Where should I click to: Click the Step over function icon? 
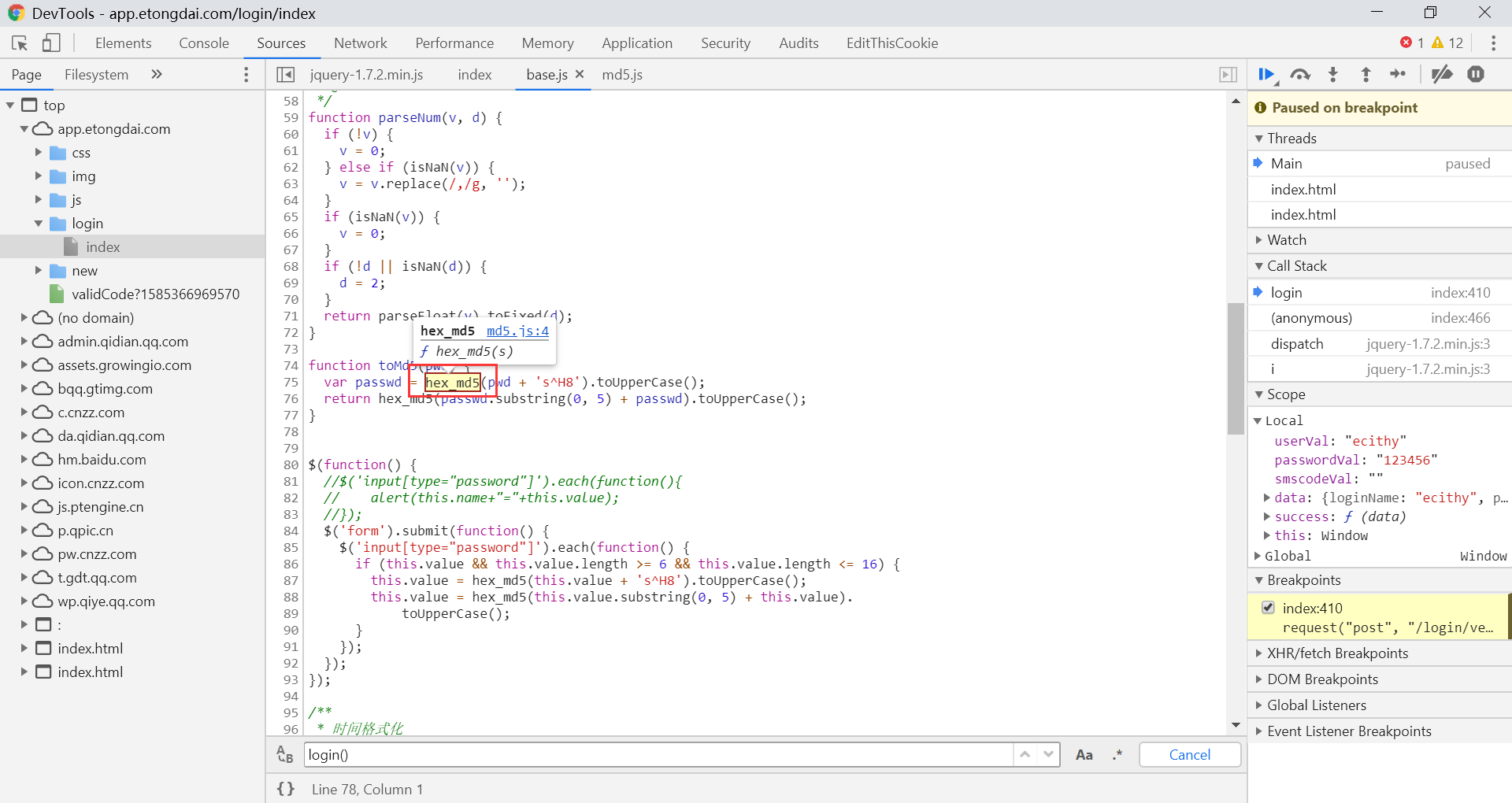pyautogui.click(x=1300, y=75)
